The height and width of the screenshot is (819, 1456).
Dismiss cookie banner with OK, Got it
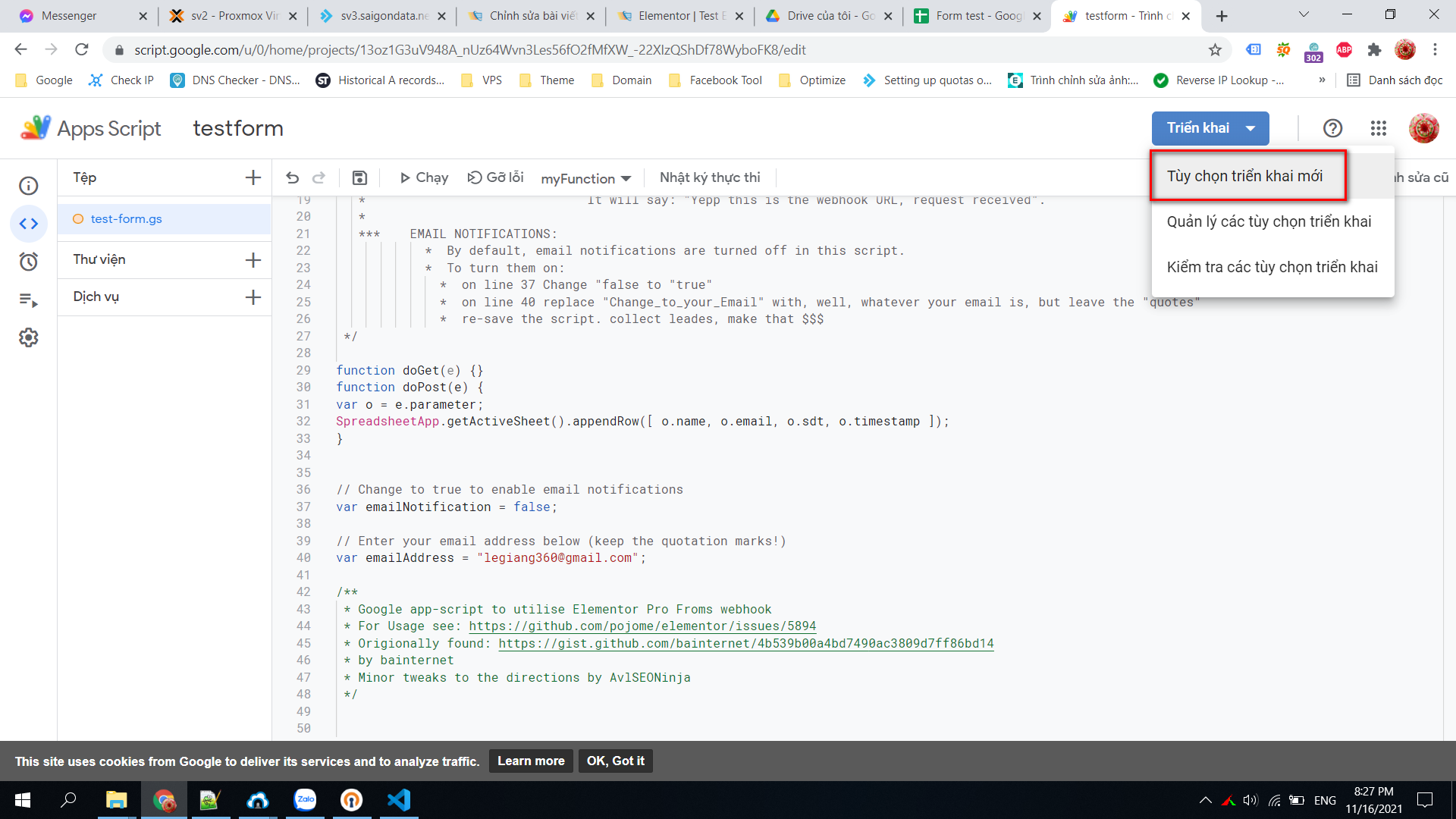point(615,761)
